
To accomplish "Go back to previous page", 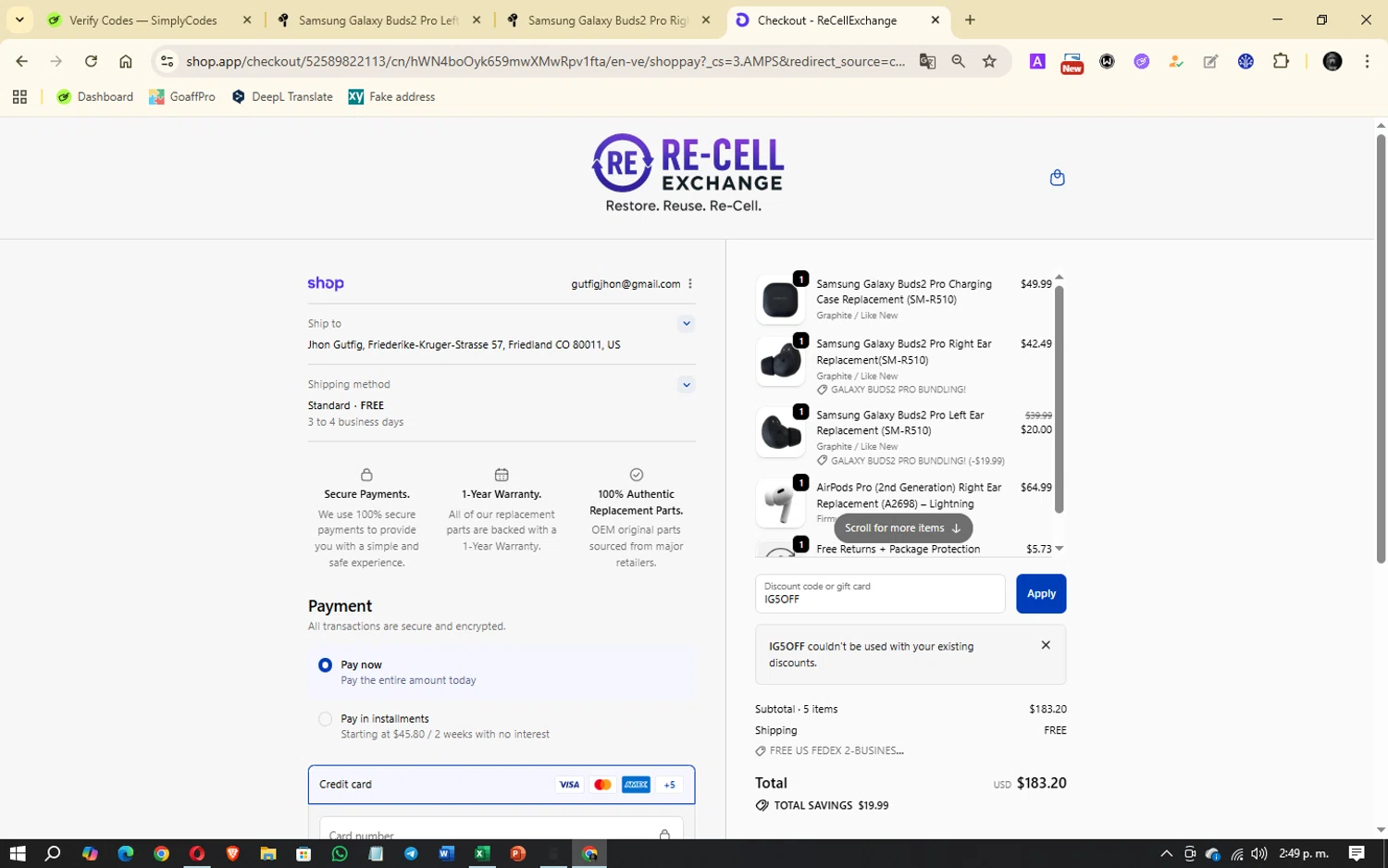I will point(22,62).
